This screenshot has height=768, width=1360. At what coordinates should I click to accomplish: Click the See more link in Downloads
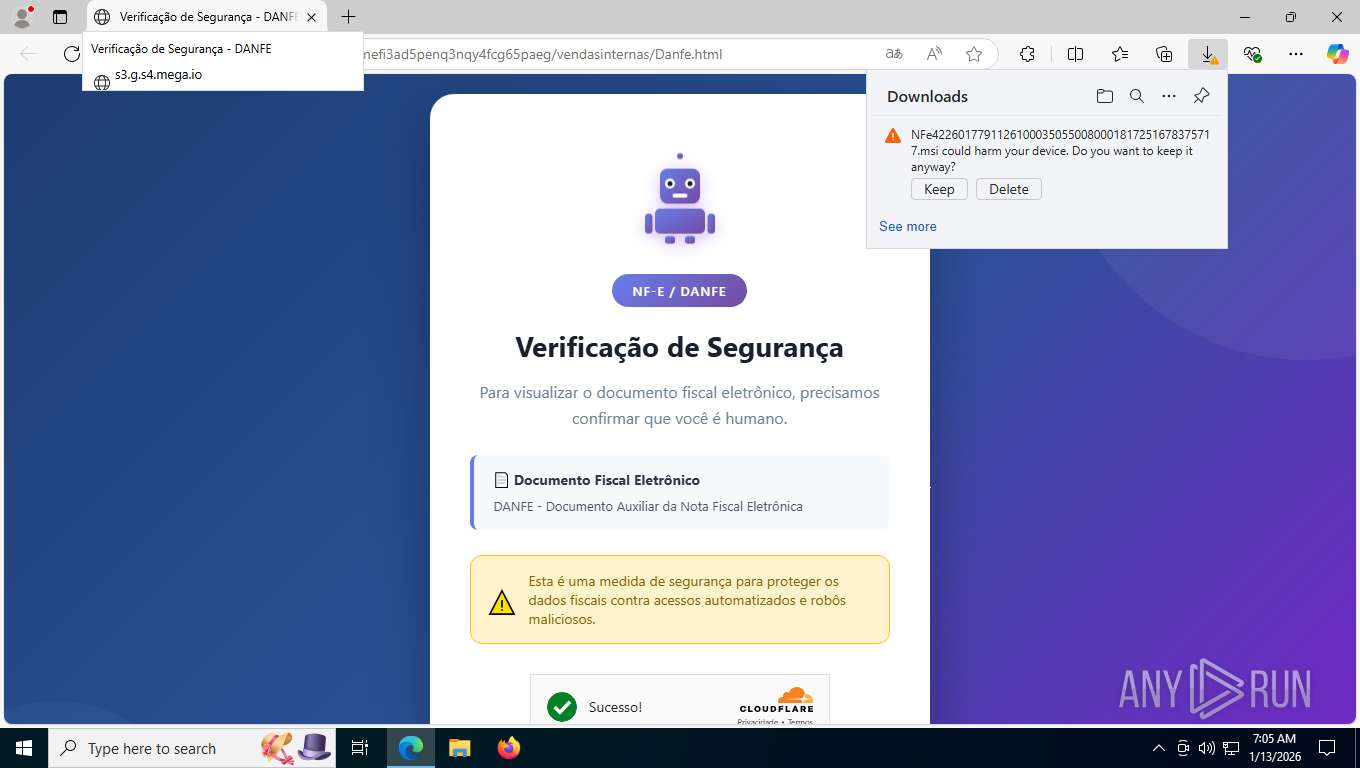[x=908, y=226]
